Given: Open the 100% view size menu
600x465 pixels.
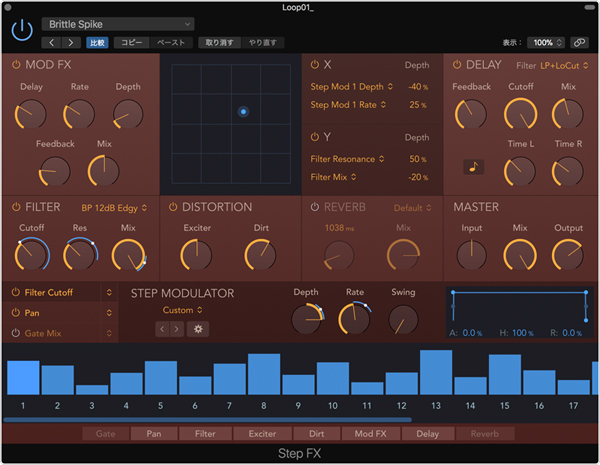Looking at the screenshot, I should (x=546, y=42).
